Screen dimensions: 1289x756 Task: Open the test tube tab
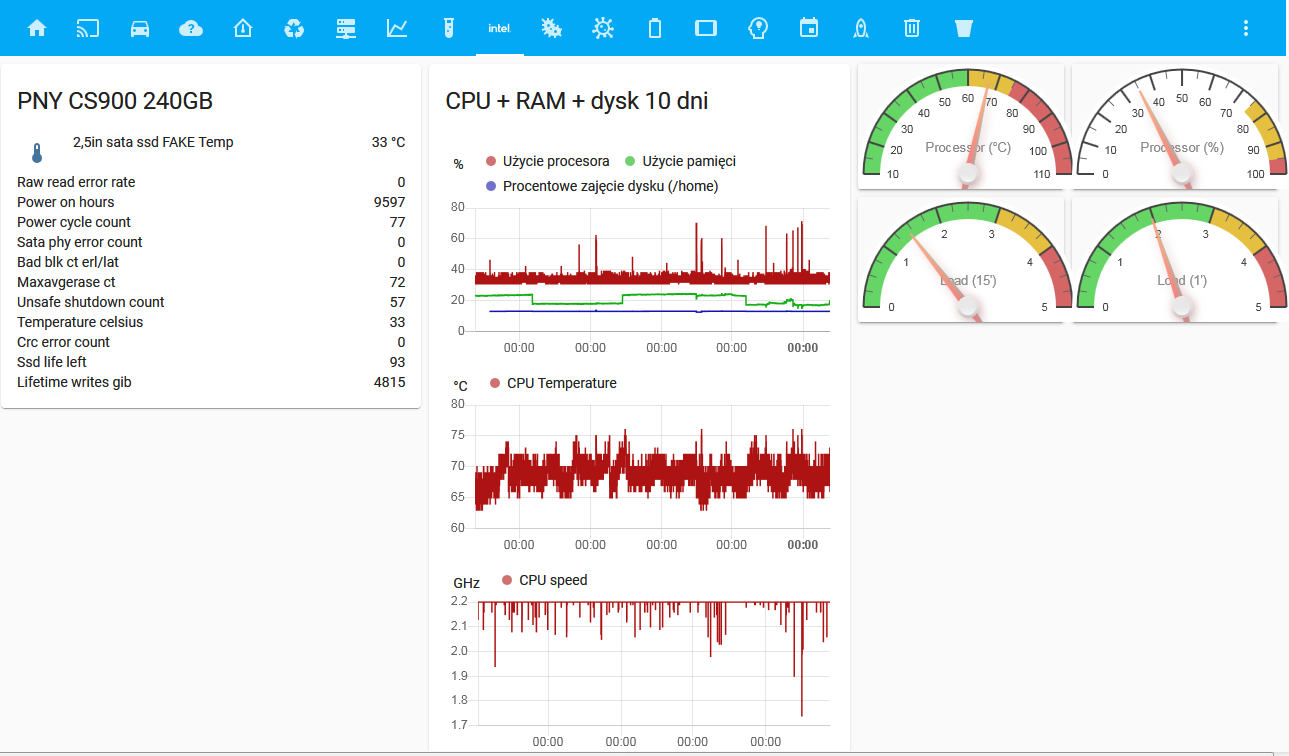449,28
